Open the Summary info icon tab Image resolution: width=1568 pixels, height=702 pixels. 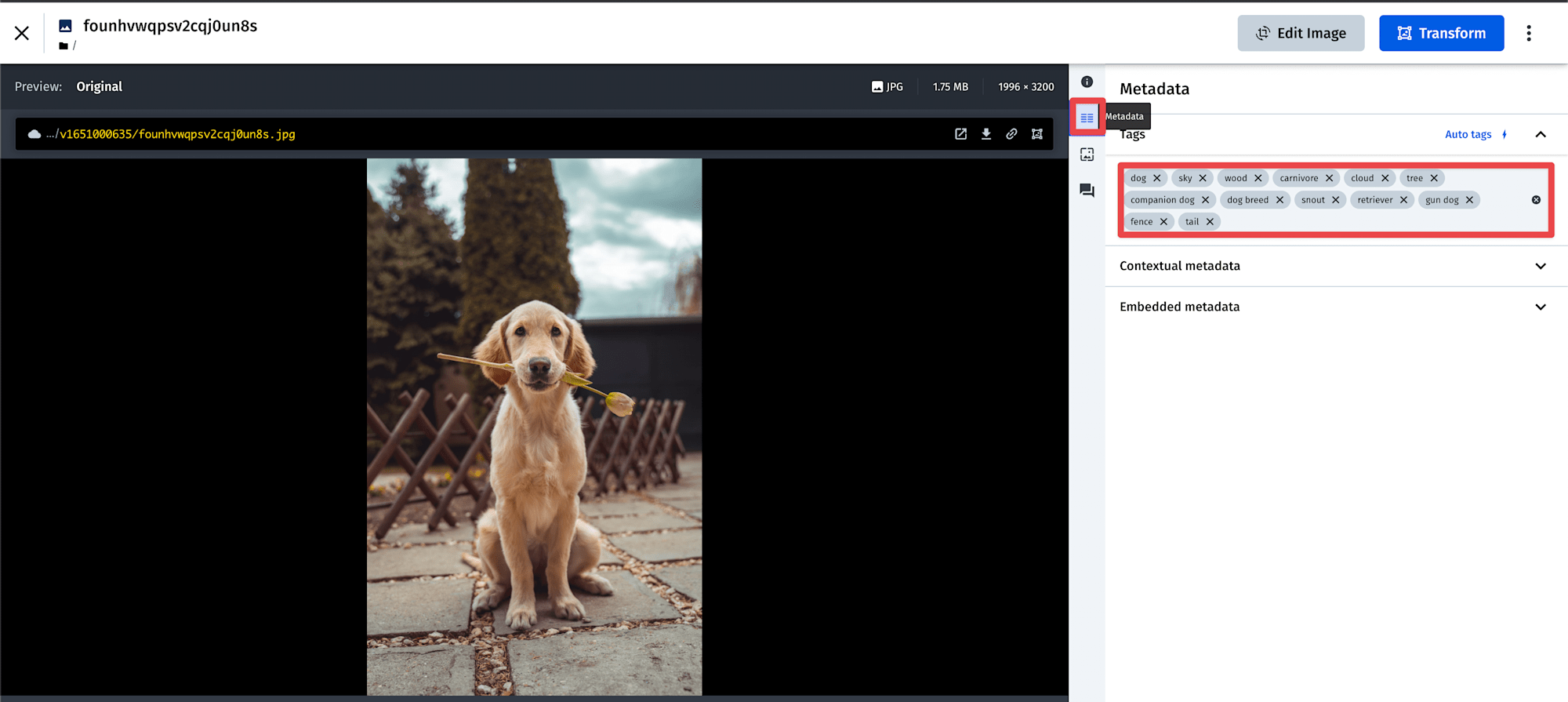point(1087,82)
